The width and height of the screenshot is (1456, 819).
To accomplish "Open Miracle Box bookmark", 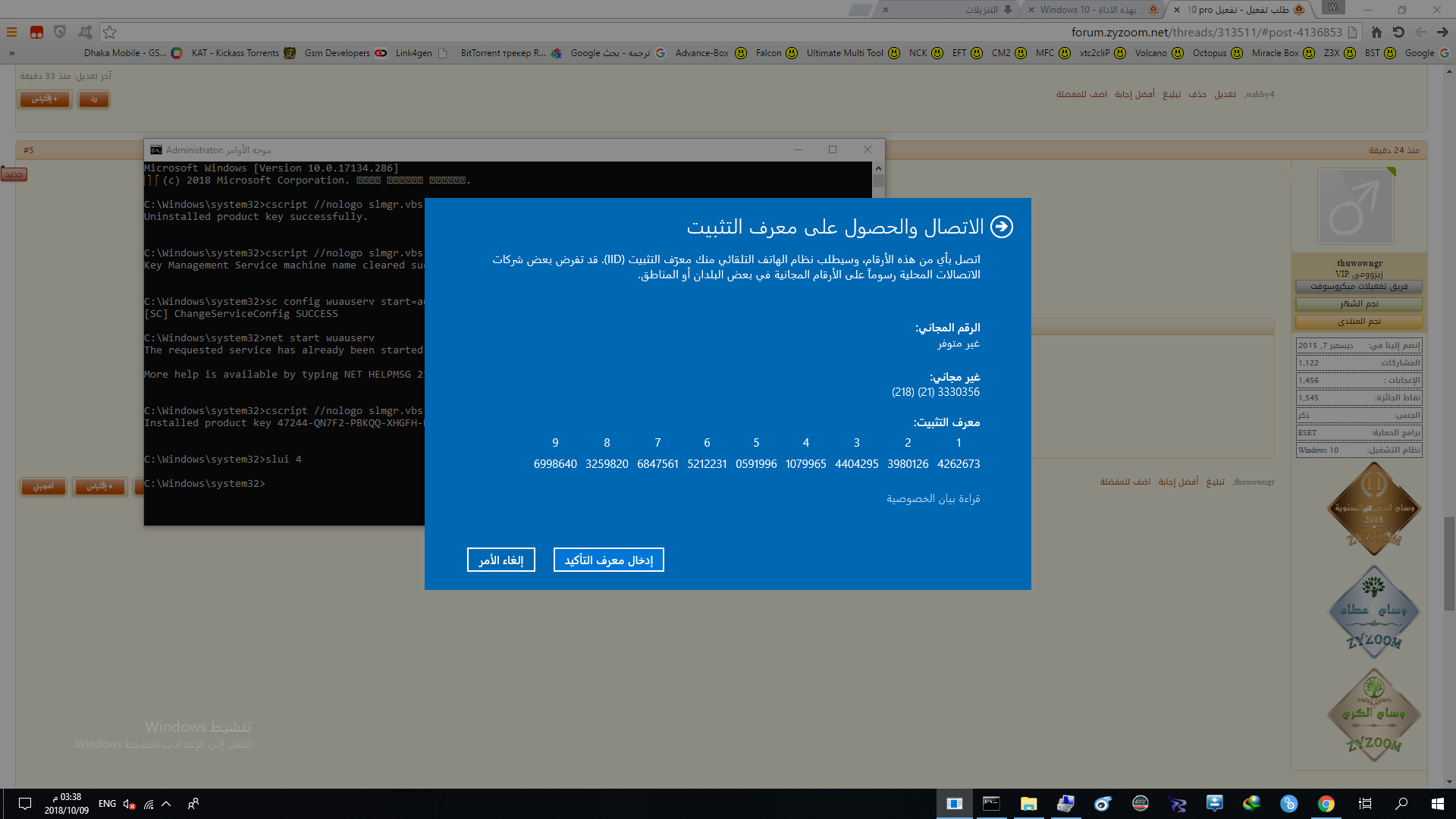I will (1283, 53).
